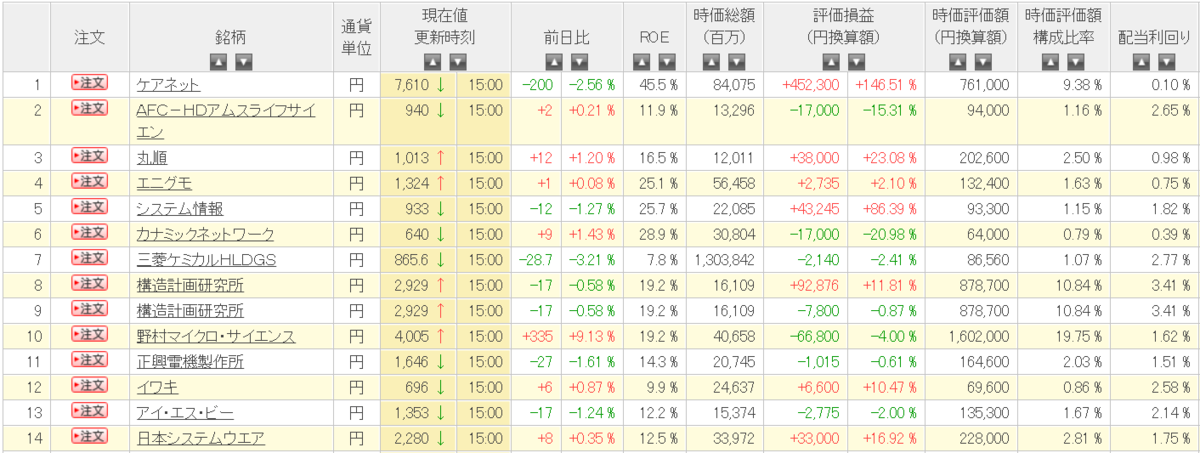Click 注文 button for システム情報
This screenshot has width=1200, height=453.
coord(89,206)
